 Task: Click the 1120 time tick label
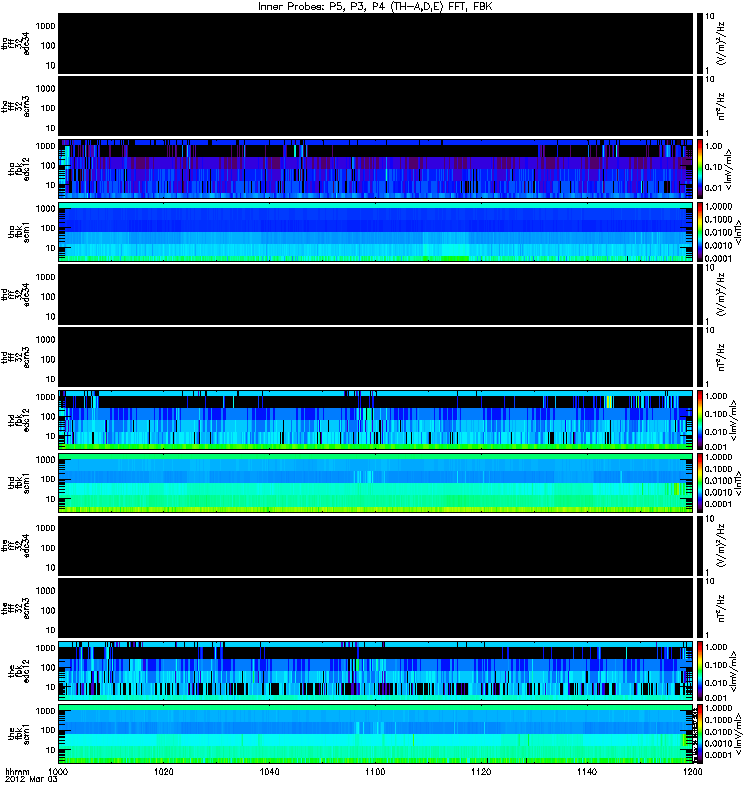481,772
